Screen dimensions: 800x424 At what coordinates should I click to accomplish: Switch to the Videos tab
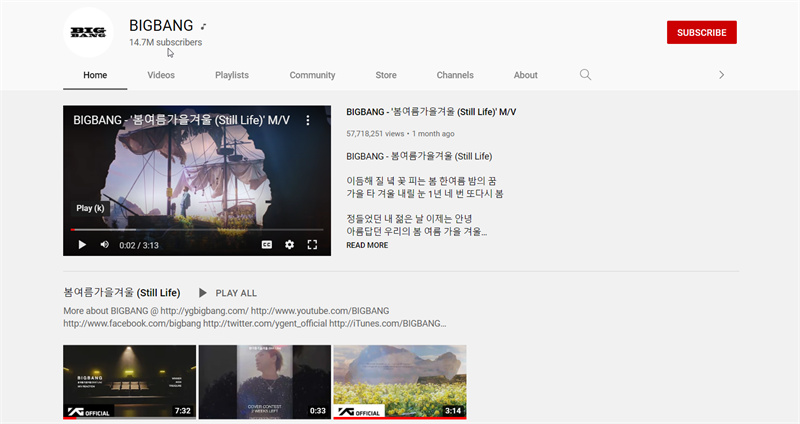tap(161, 75)
